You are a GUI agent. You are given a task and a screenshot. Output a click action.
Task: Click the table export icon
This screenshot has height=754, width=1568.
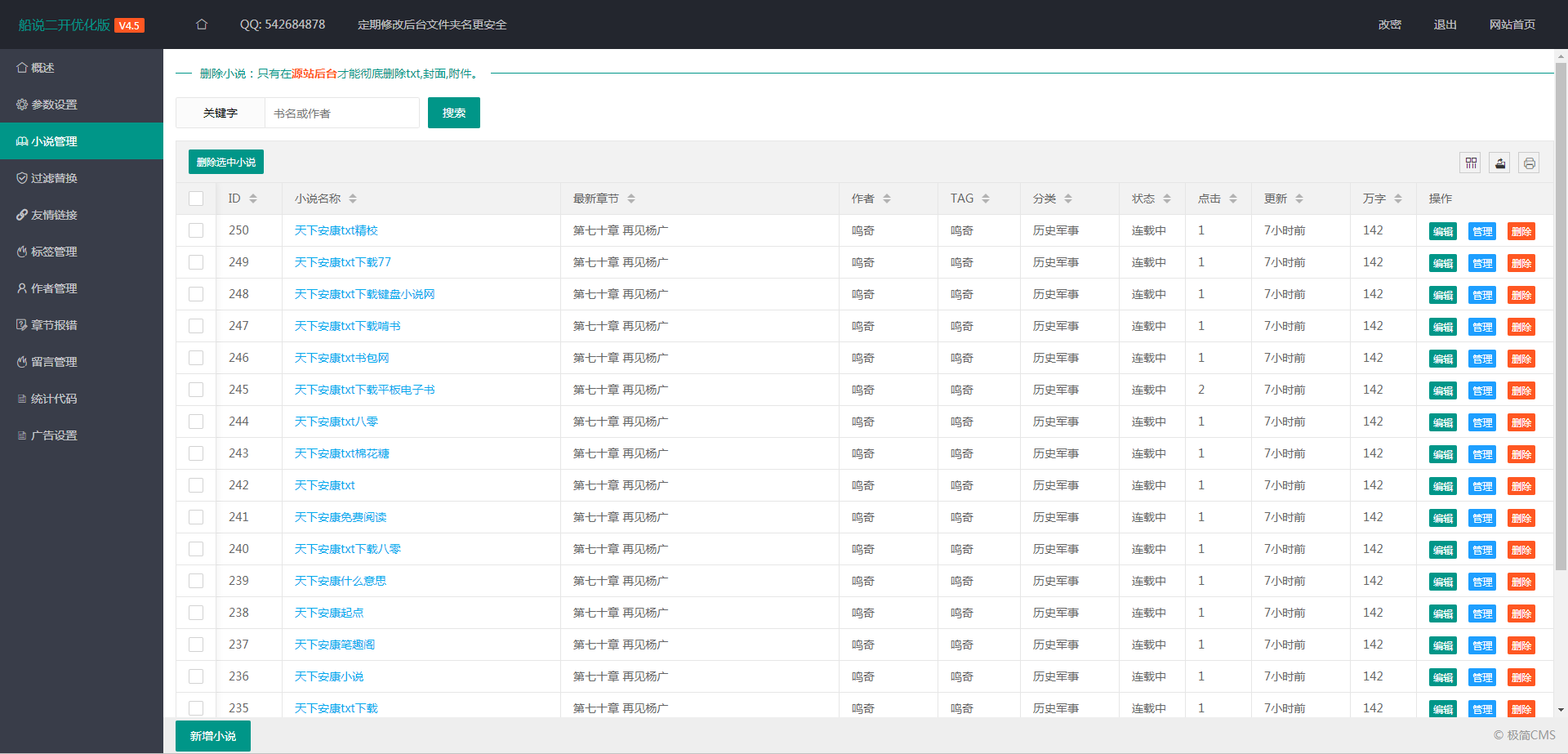click(1500, 163)
